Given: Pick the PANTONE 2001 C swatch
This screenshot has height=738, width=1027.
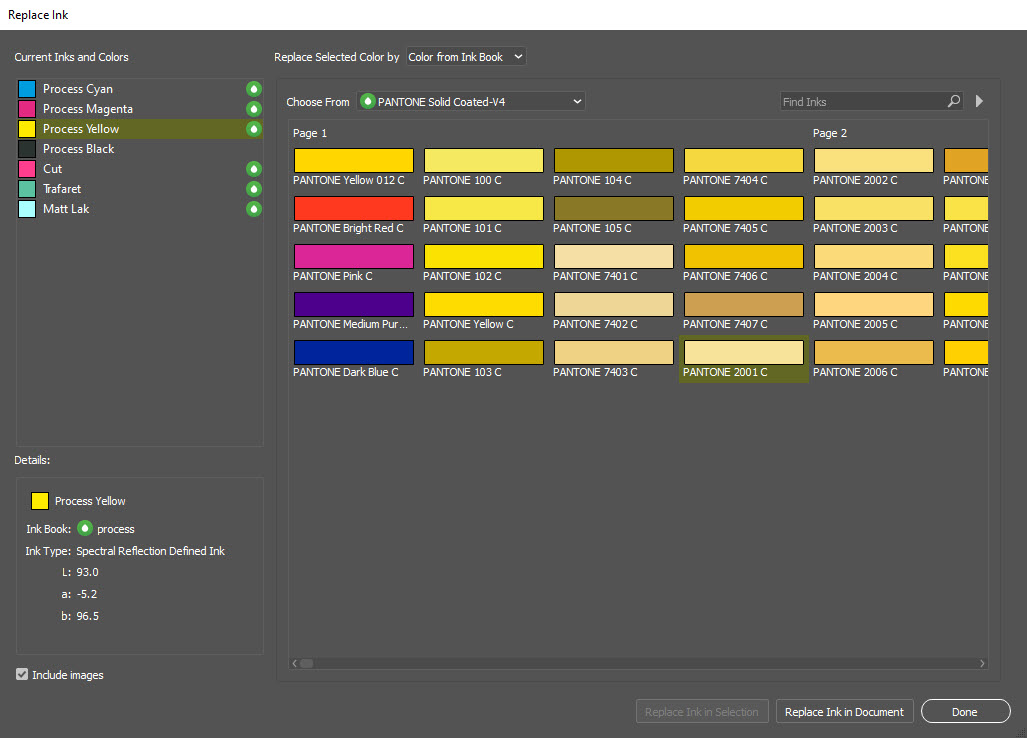Looking at the screenshot, I should click(743, 352).
